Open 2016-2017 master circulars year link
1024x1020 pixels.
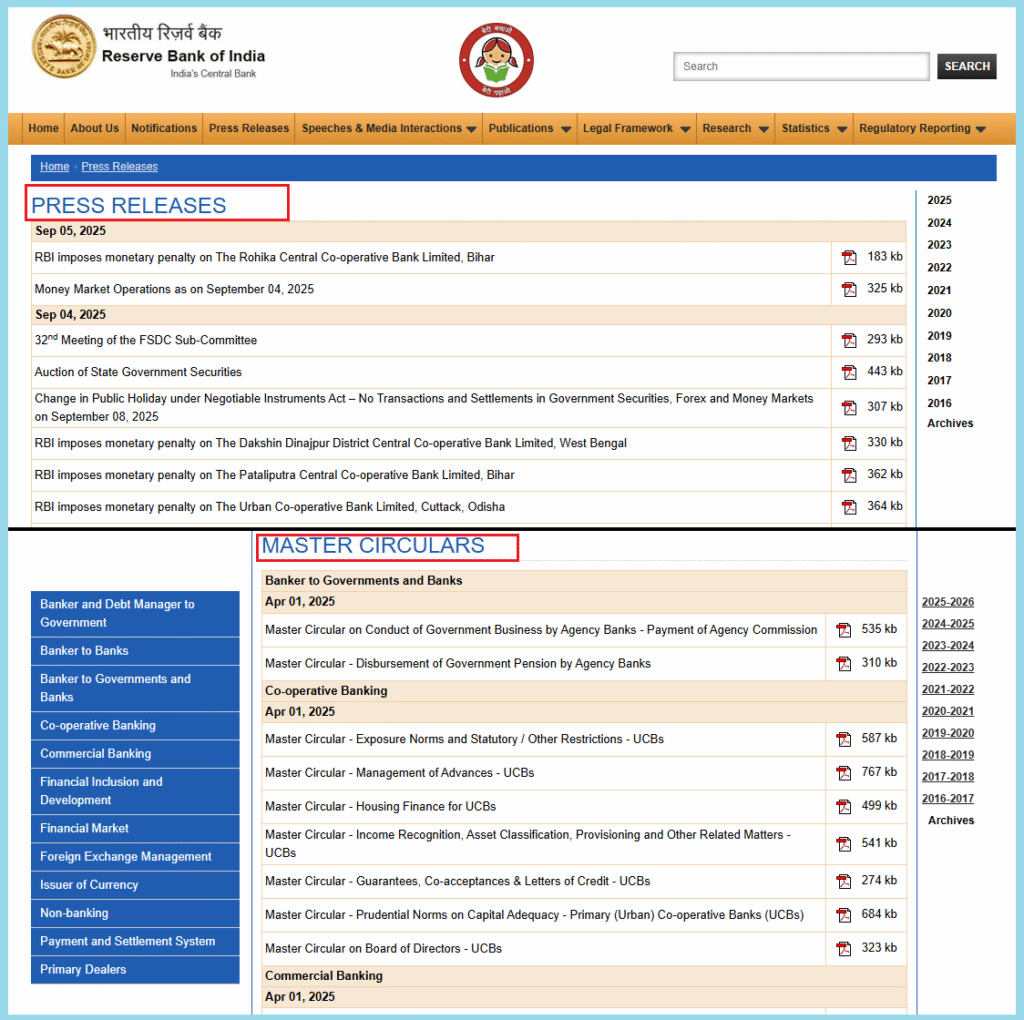[x=948, y=799]
